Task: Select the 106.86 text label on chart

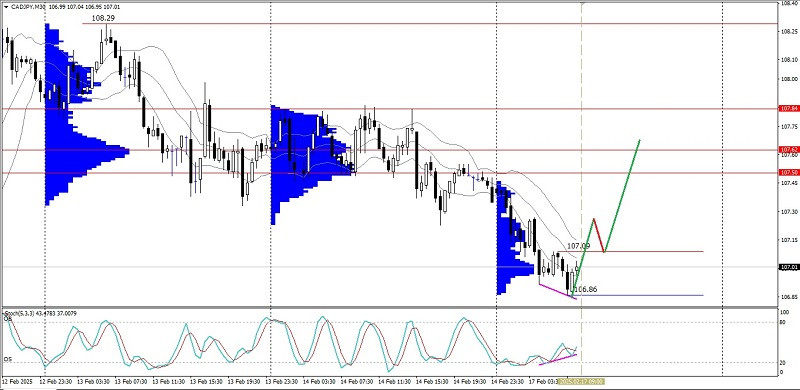Action: [x=586, y=289]
